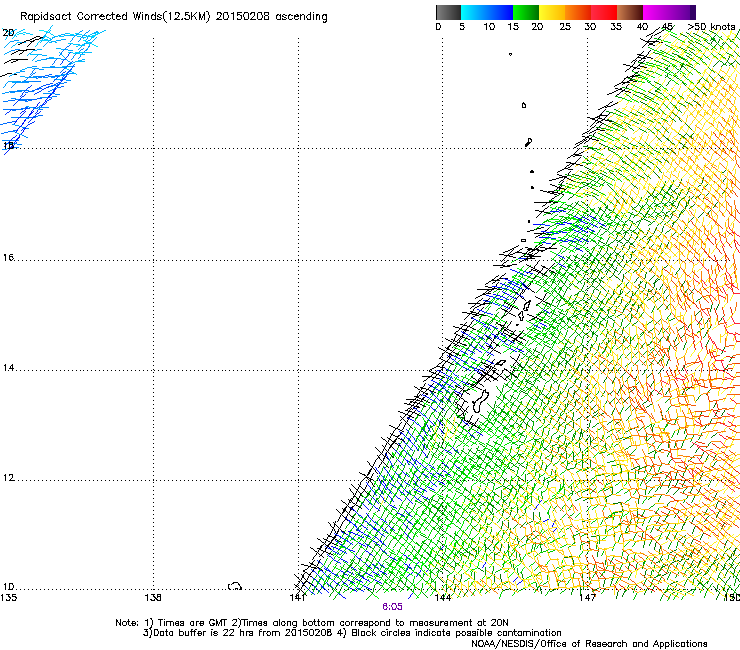Click the latitude axis label '18'
The width and height of the screenshot is (740, 650).
click(x=8, y=145)
